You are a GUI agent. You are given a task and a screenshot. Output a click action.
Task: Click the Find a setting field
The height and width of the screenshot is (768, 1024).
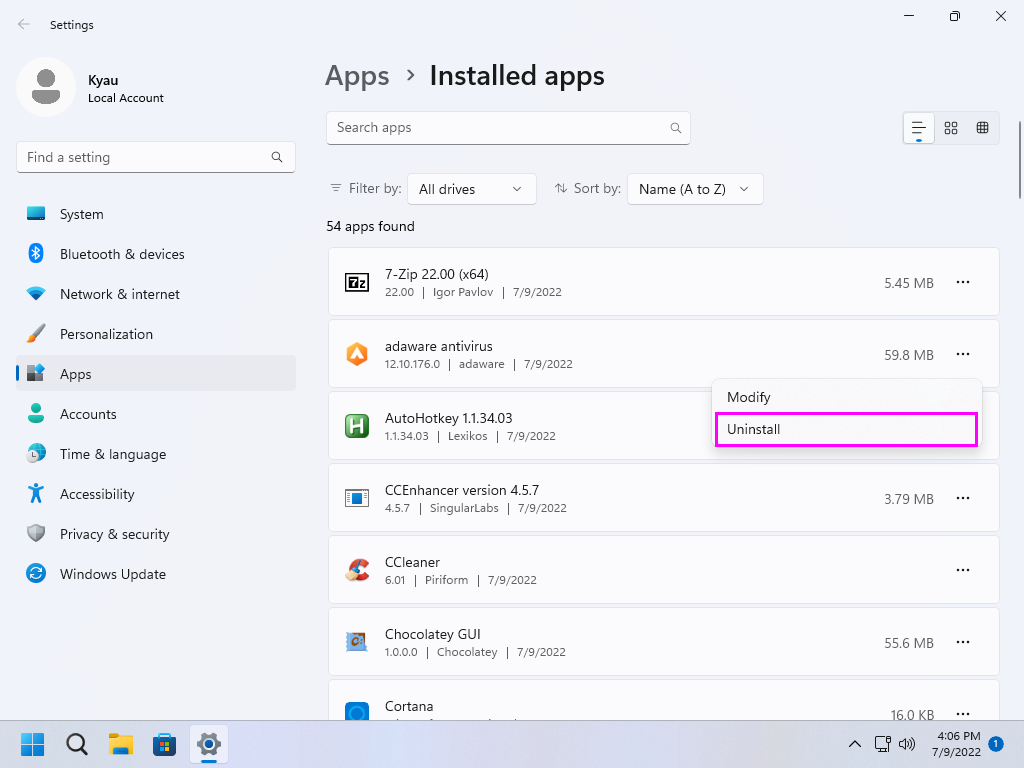[x=156, y=157]
